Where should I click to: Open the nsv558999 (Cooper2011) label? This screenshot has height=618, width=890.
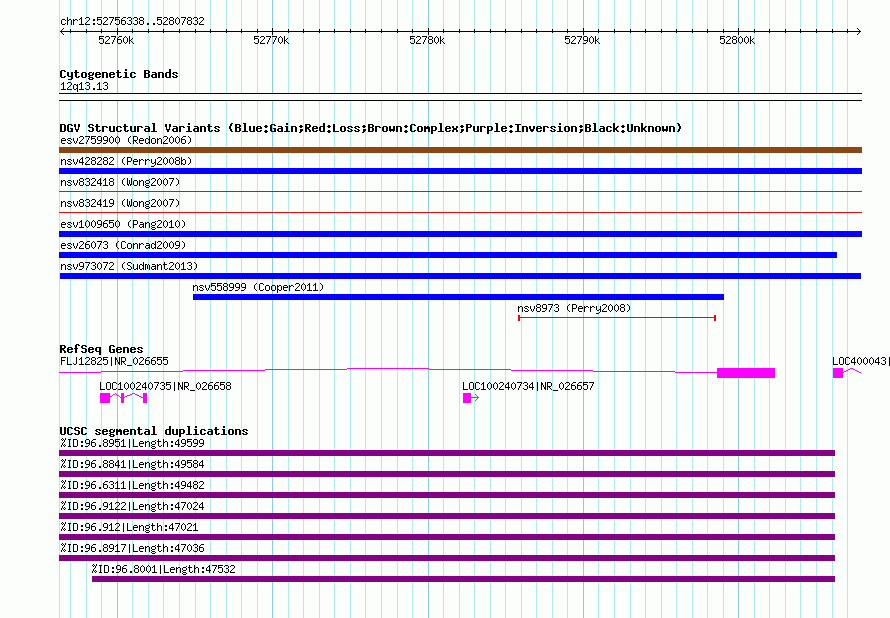[x=258, y=287]
